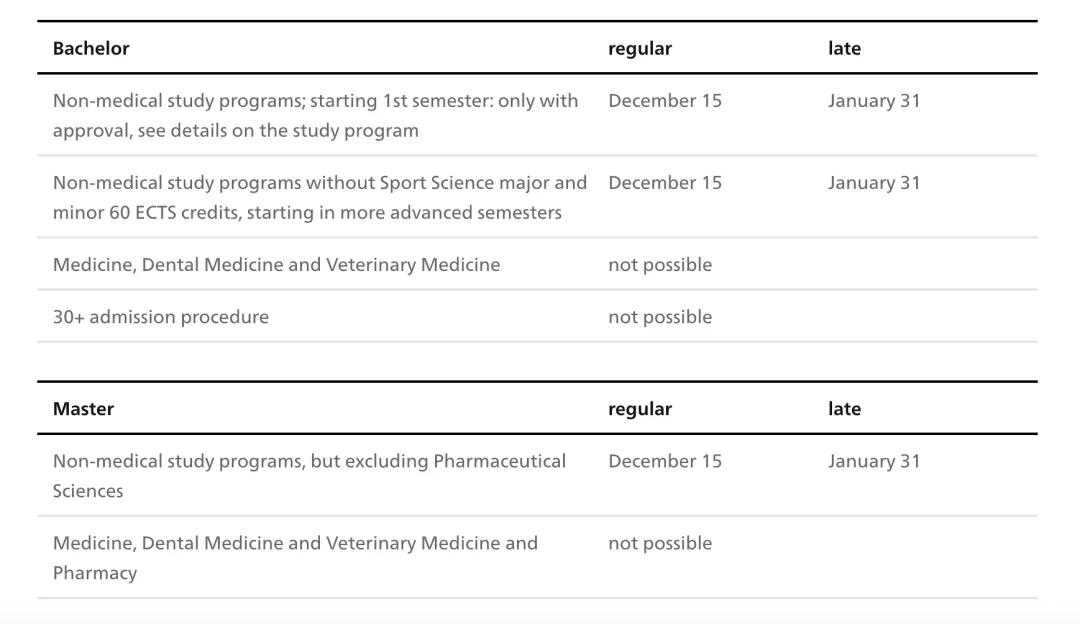1080x624 pixels.
Task: Click the "Master" table header
Action: pyautogui.click(x=83, y=408)
